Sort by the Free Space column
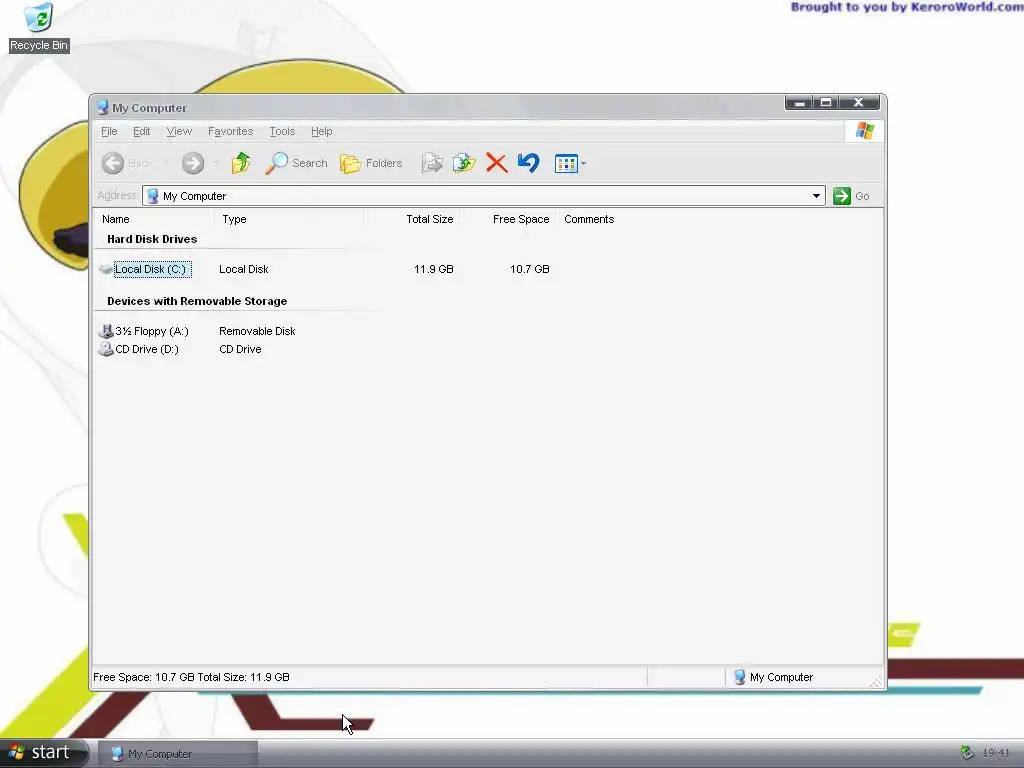Screen dimensions: 1024x768 [508, 219]
